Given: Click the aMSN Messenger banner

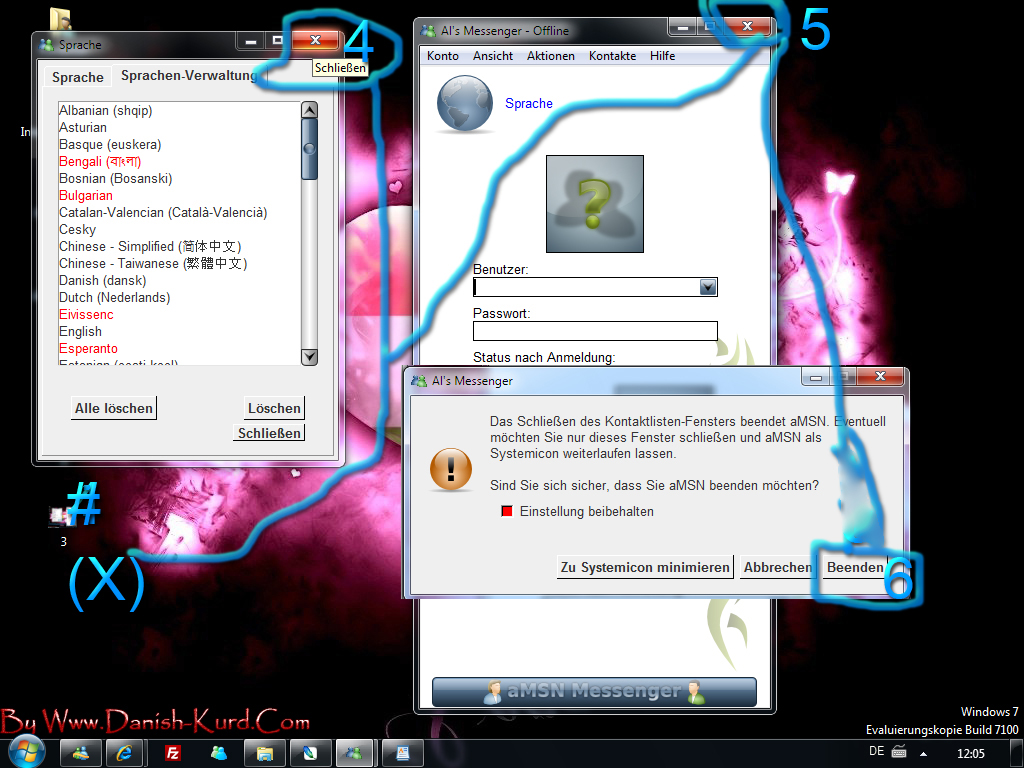Looking at the screenshot, I should click(594, 692).
